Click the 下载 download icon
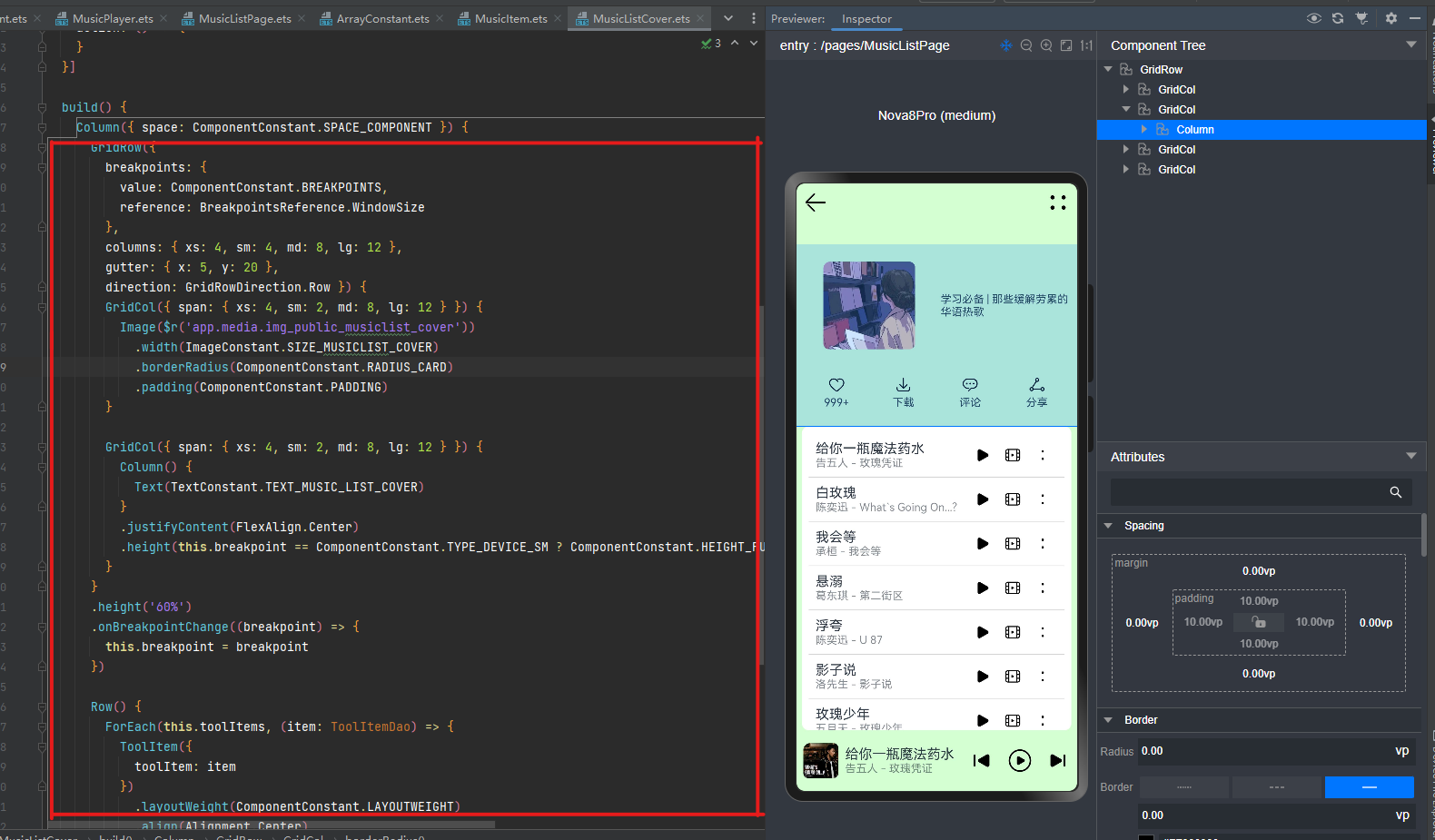The width and height of the screenshot is (1435, 840). coord(903,385)
